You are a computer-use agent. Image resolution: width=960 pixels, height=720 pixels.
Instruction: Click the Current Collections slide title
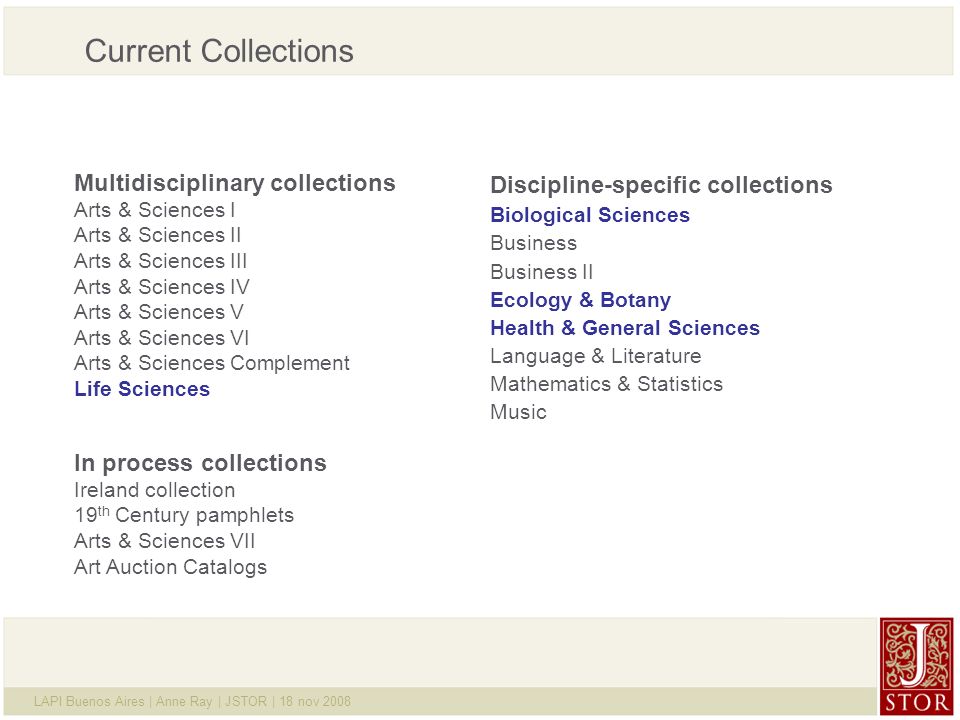click(219, 50)
